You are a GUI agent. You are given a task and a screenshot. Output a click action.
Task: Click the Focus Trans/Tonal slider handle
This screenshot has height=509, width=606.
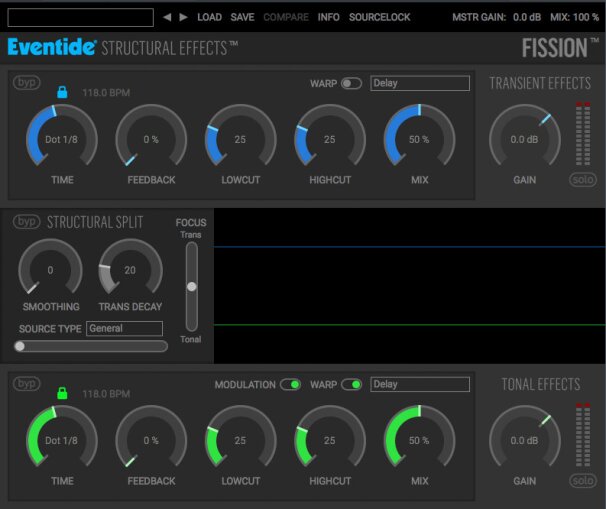point(192,286)
